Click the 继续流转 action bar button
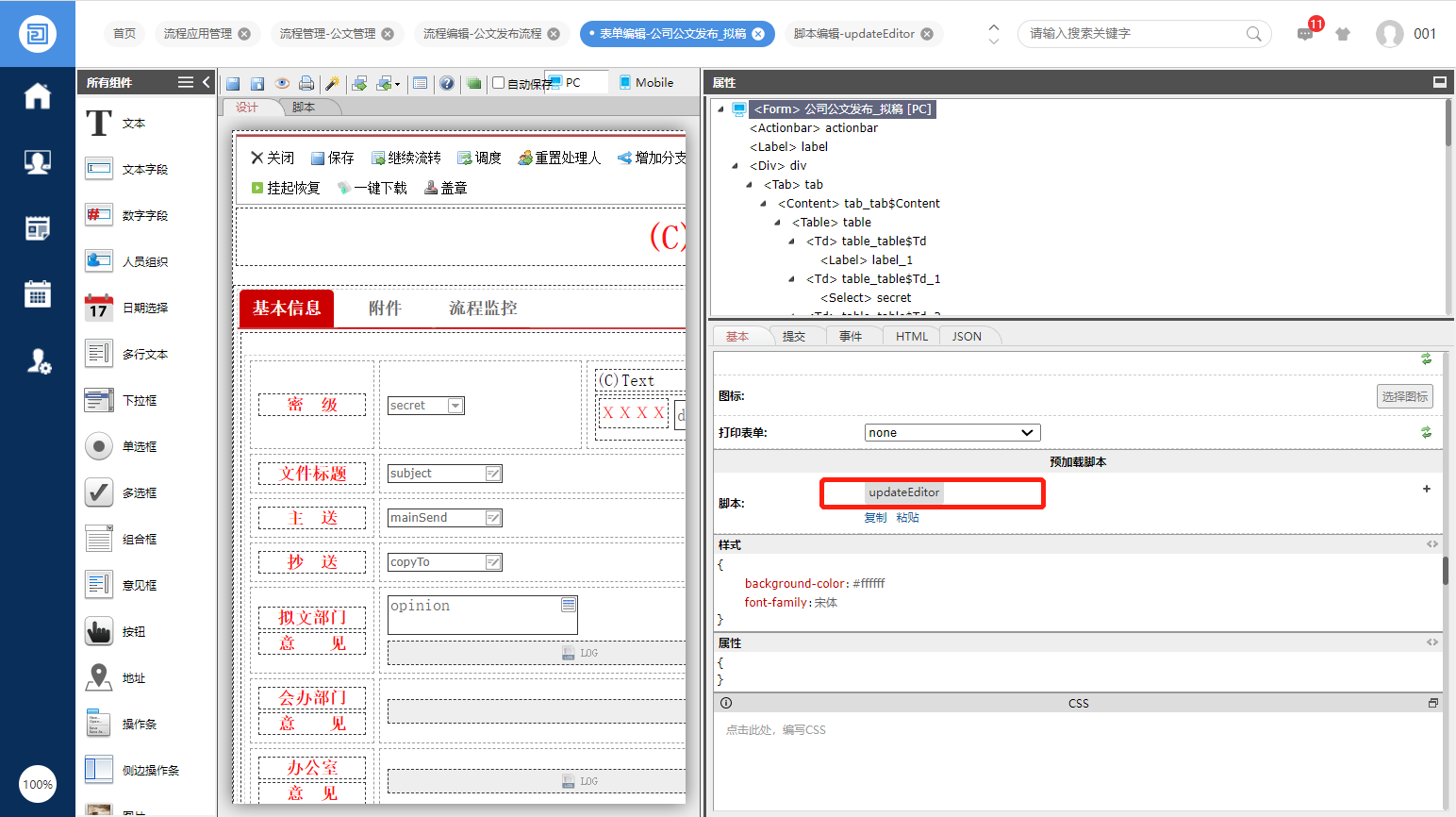Screen dimensions: 1456x817 tap(406, 158)
